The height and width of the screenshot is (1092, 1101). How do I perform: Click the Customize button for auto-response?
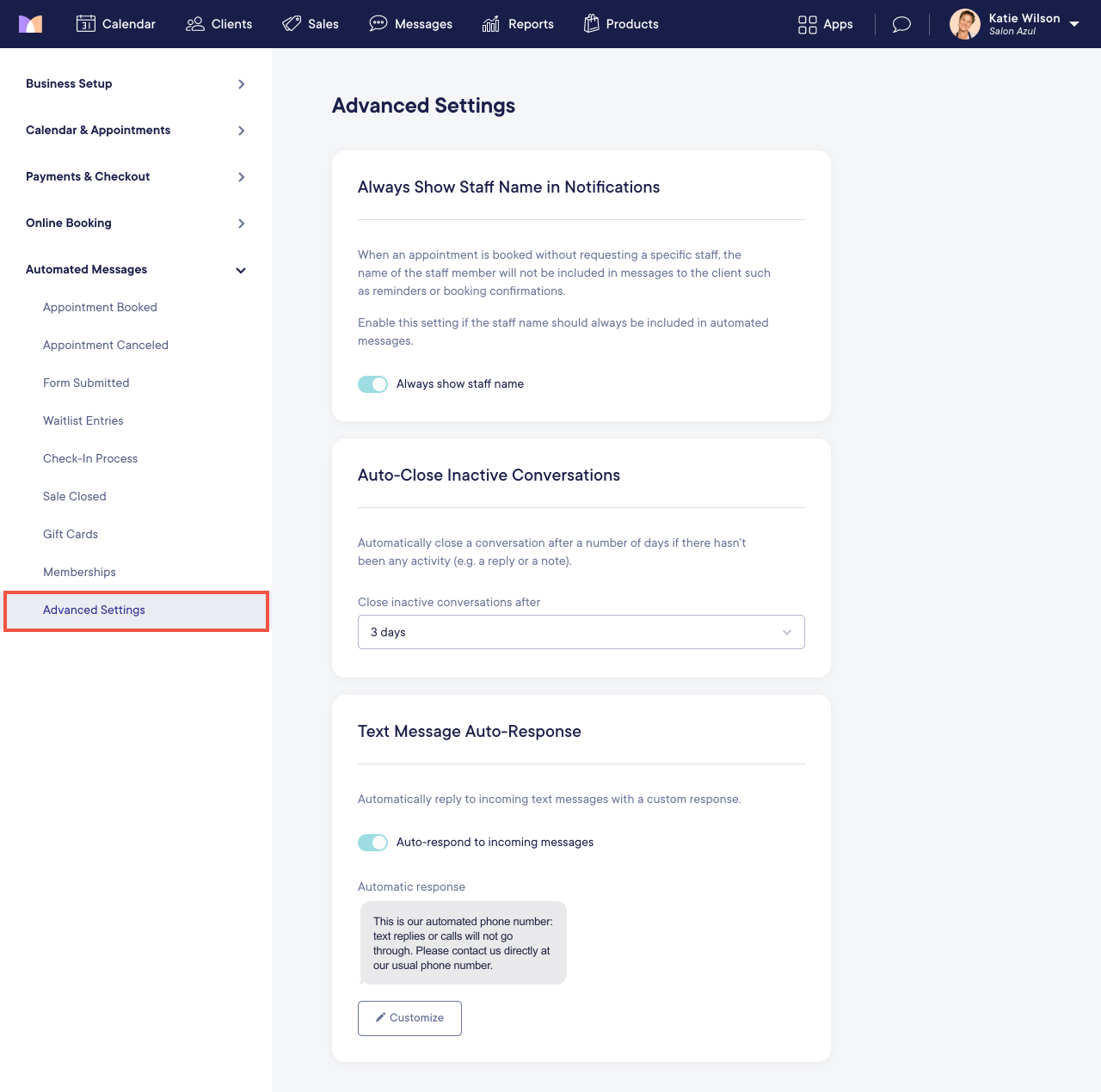pyautogui.click(x=409, y=1018)
